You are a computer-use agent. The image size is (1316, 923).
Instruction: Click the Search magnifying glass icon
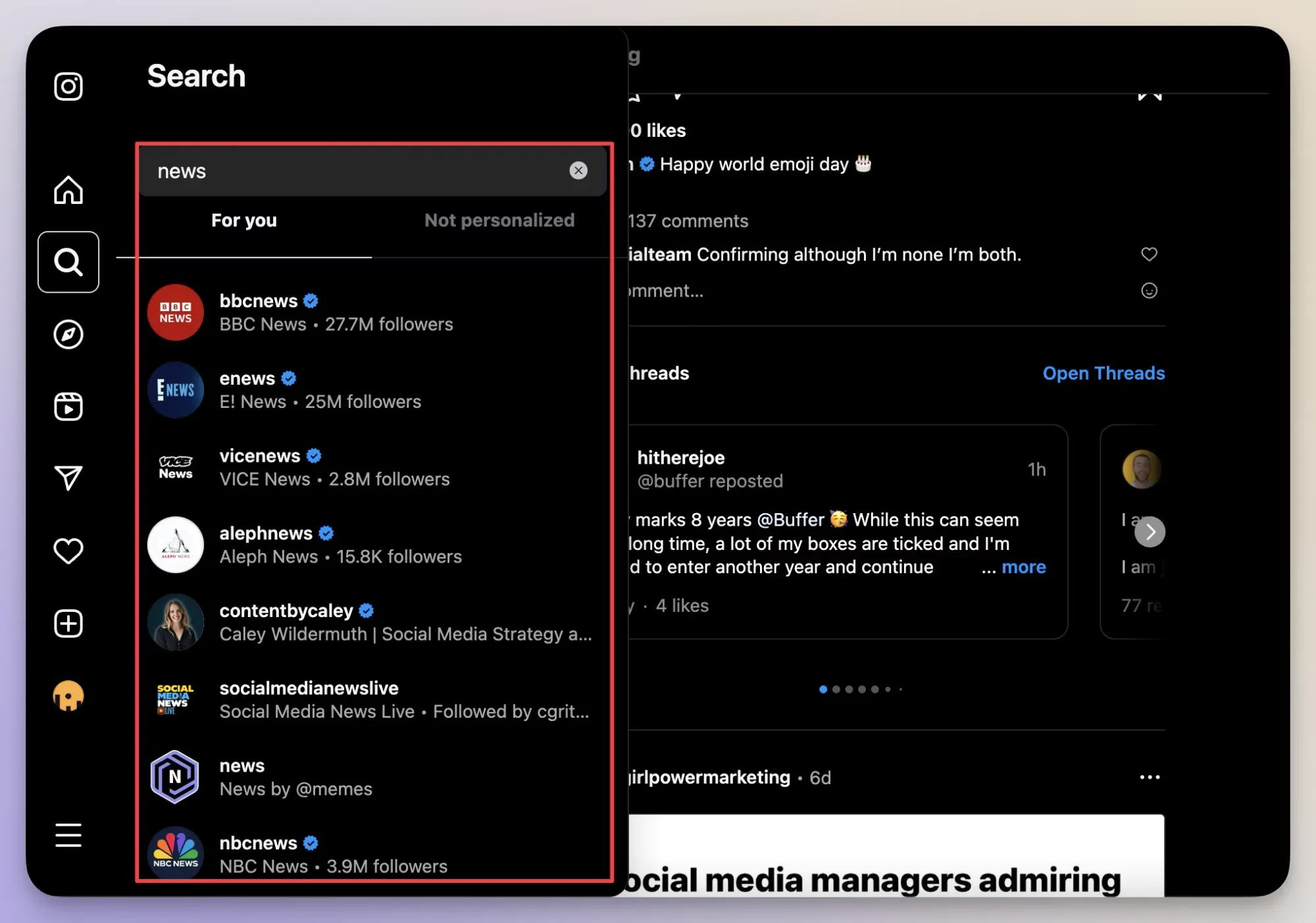tap(68, 262)
